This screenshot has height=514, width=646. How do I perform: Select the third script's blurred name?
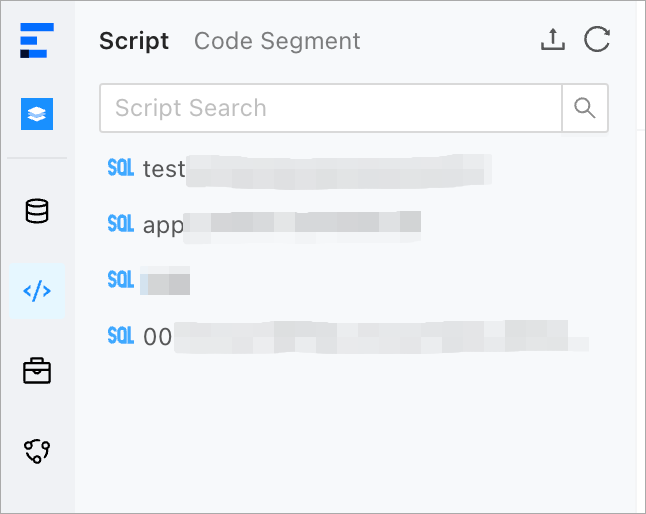165,281
